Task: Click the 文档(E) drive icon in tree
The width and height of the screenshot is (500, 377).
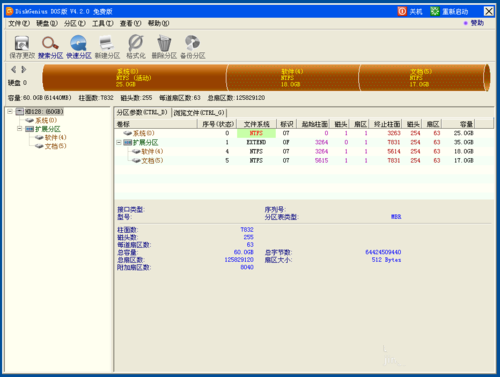Action: click(x=39, y=146)
